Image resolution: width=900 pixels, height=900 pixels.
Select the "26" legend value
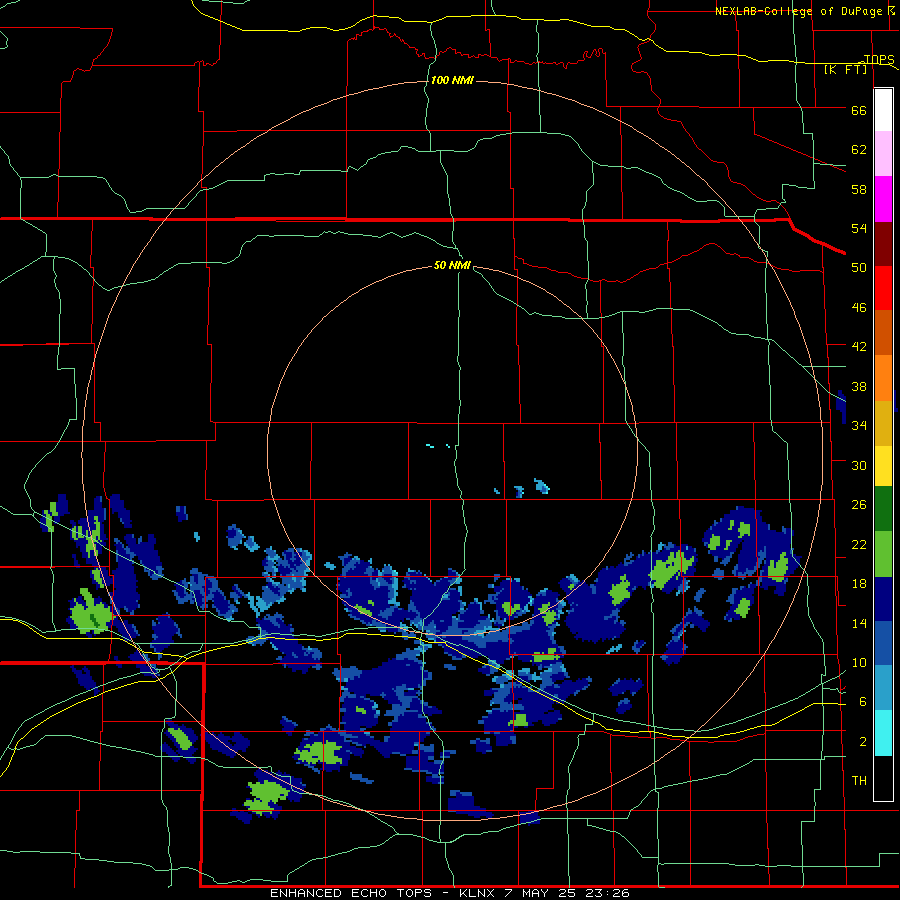pyautogui.click(x=859, y=505)
